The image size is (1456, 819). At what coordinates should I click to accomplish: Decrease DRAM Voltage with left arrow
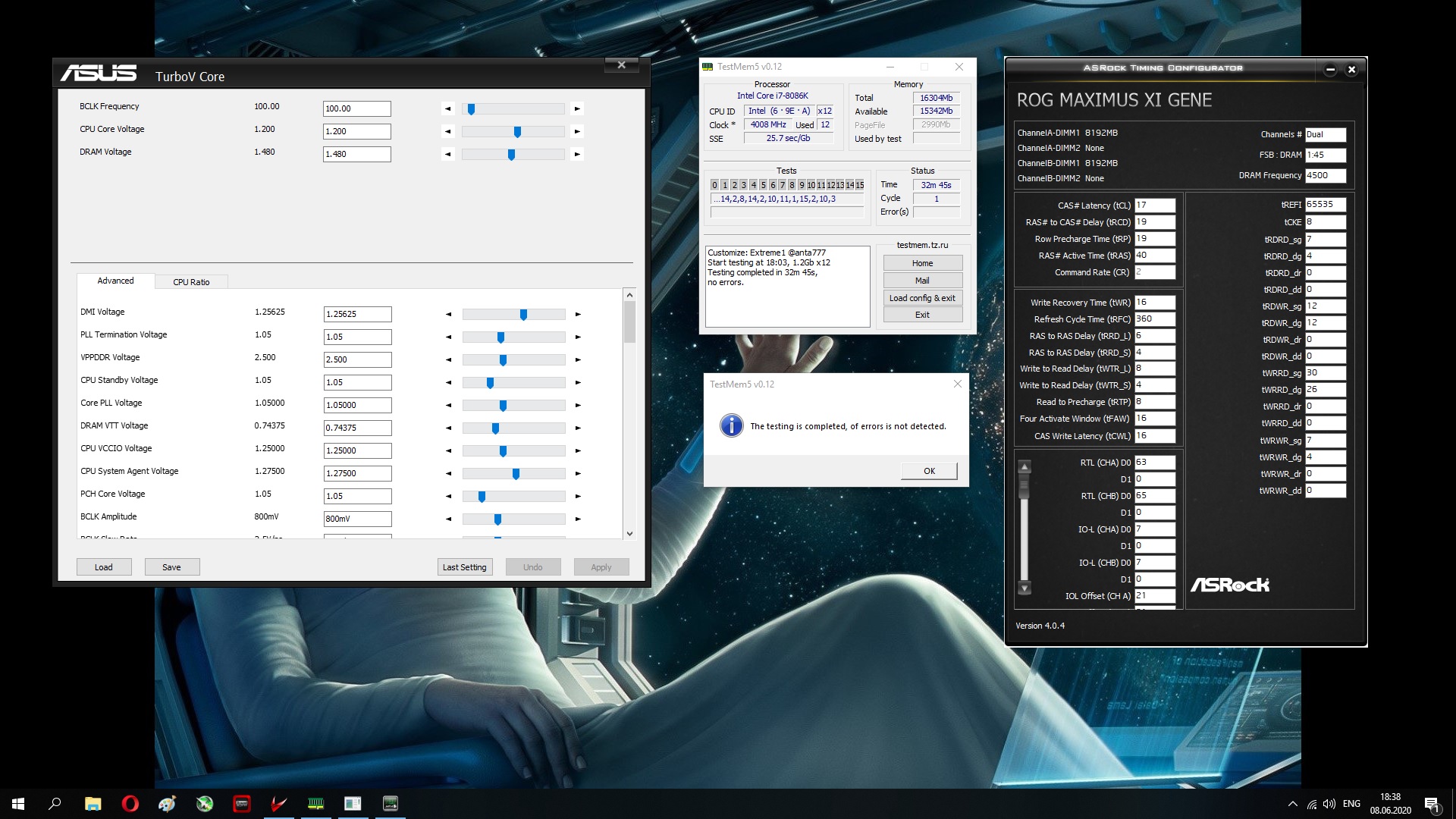(x=447, y=154)
